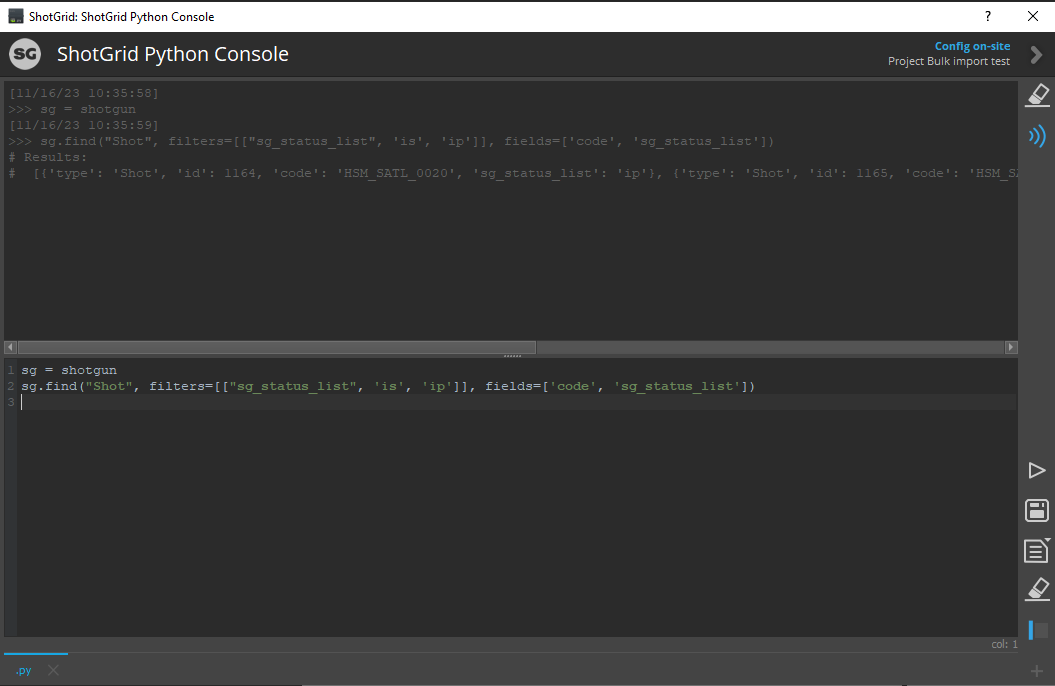Viewport: 1055px width, 686px height.
Task: Save the script with the disk icon
Action: tap(1037, 510)
